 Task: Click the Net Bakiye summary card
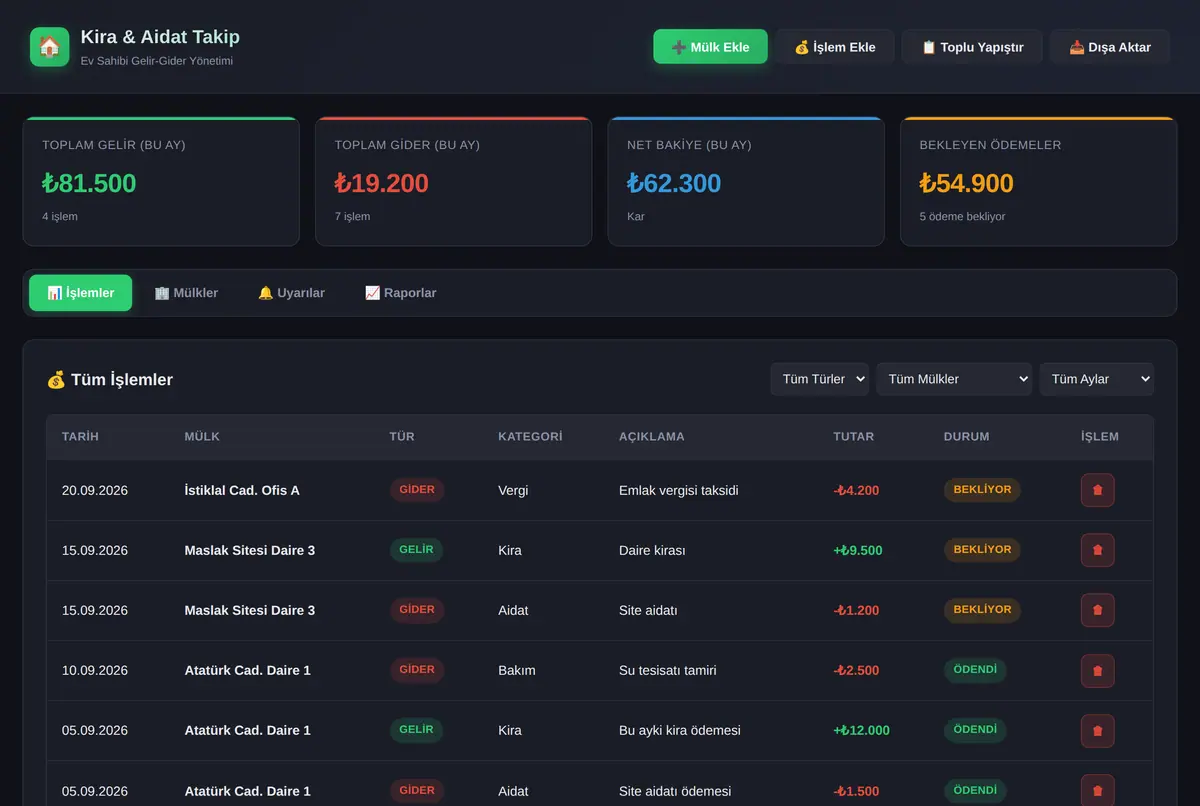point(746,181)
